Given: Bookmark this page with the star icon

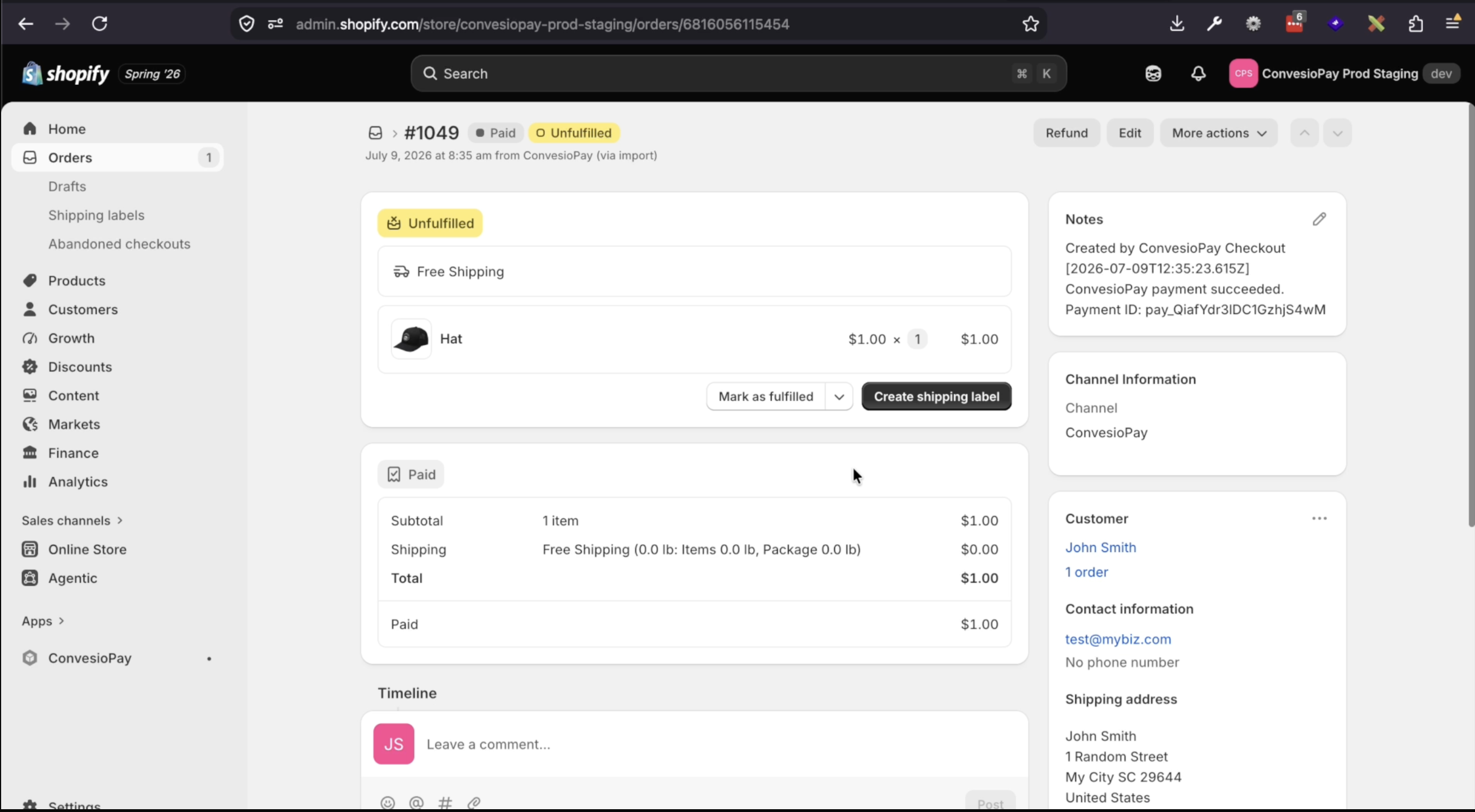Looking at the screenshot, I should [x=1031, y=24].
